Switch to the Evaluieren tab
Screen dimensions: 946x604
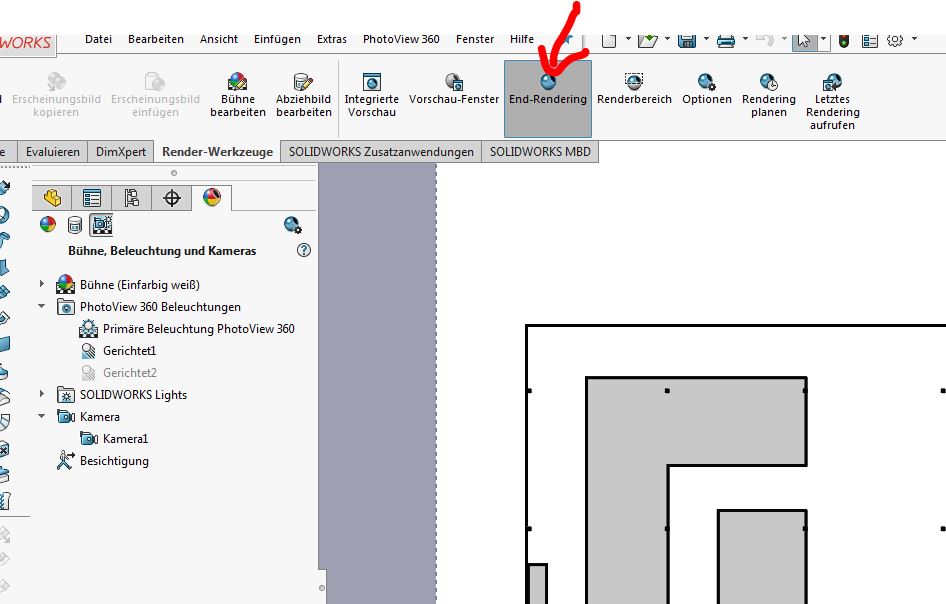click(x=53, y=152)
